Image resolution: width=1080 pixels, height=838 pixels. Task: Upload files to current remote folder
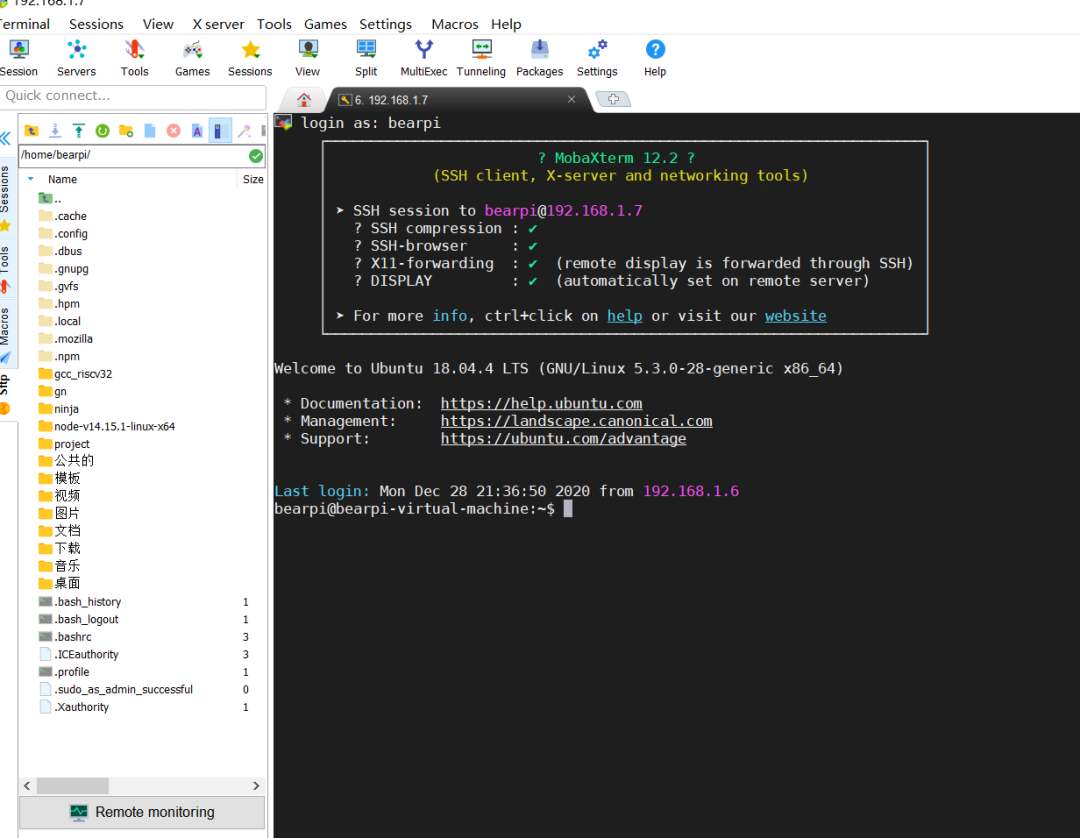(x=78, y=131)
